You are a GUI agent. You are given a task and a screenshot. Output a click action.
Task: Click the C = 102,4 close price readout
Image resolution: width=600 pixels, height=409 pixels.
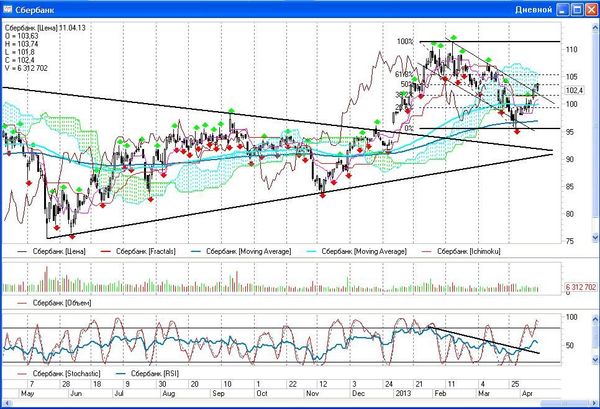click(x=20, y=60)
